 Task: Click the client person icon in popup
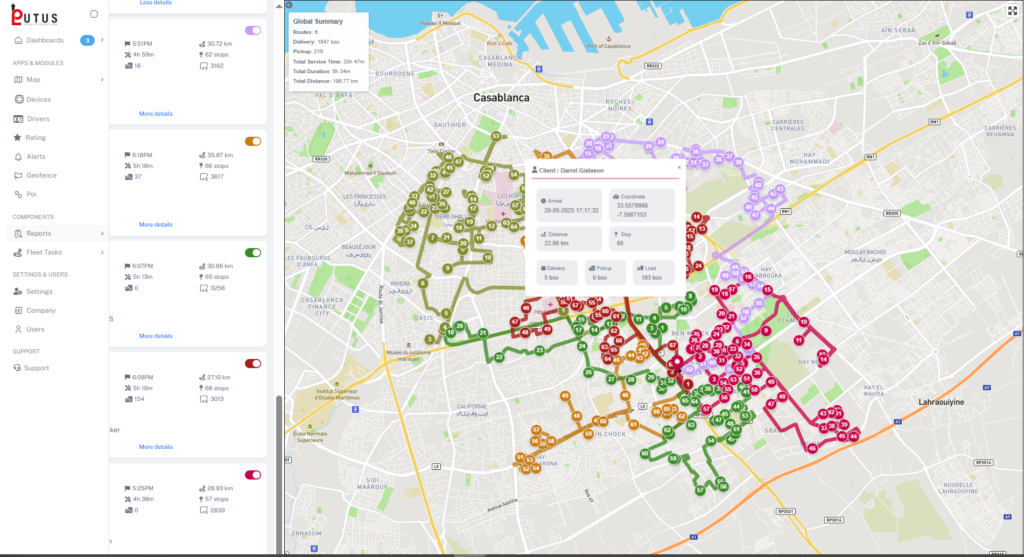[x=535, y=170]
